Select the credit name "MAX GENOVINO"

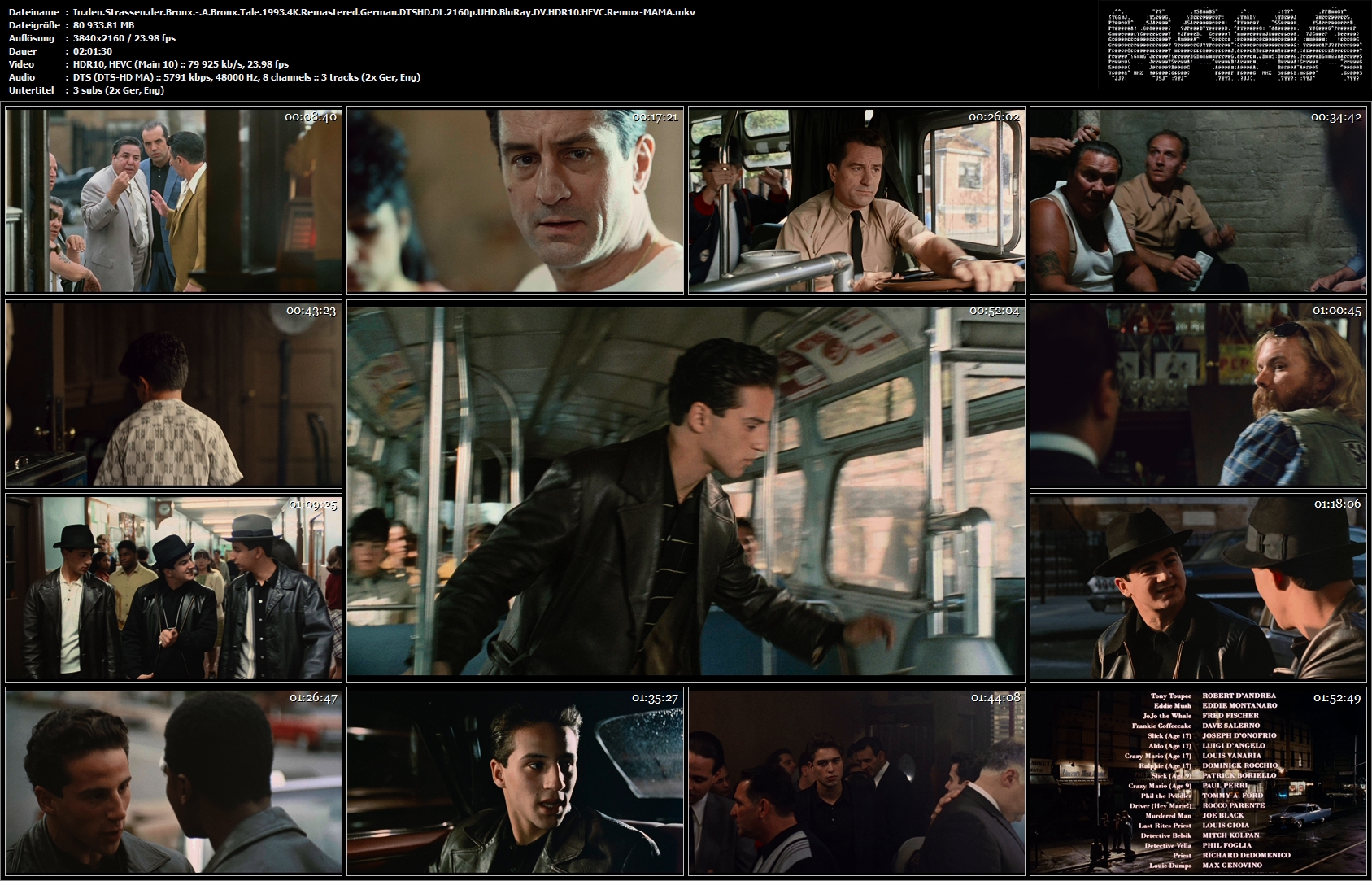coord(1233,866)
